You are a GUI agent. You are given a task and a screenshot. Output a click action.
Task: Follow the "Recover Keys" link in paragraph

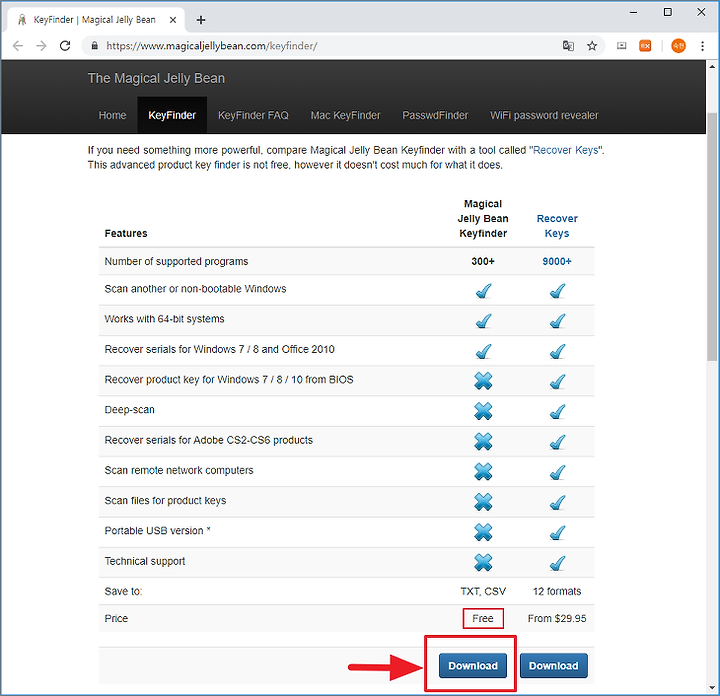pyautogui.click(x=565, y=150)
